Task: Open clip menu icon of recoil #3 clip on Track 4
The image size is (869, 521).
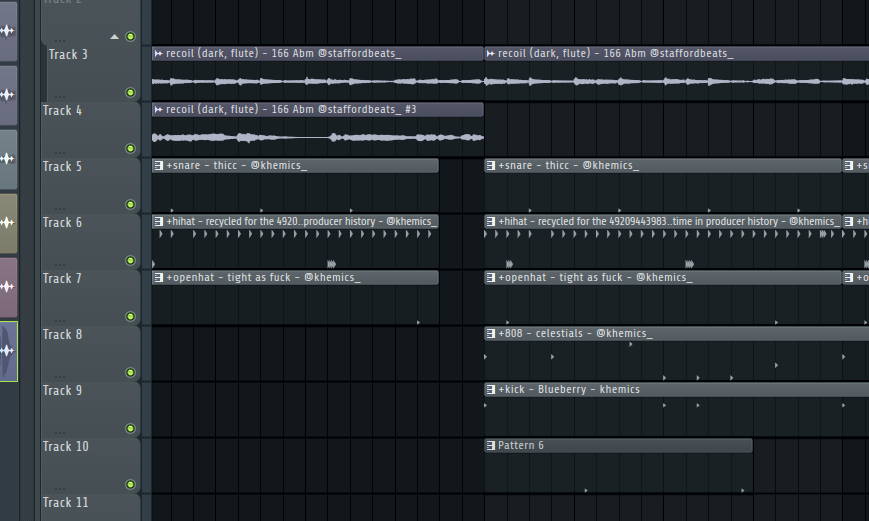Action: 159,109
